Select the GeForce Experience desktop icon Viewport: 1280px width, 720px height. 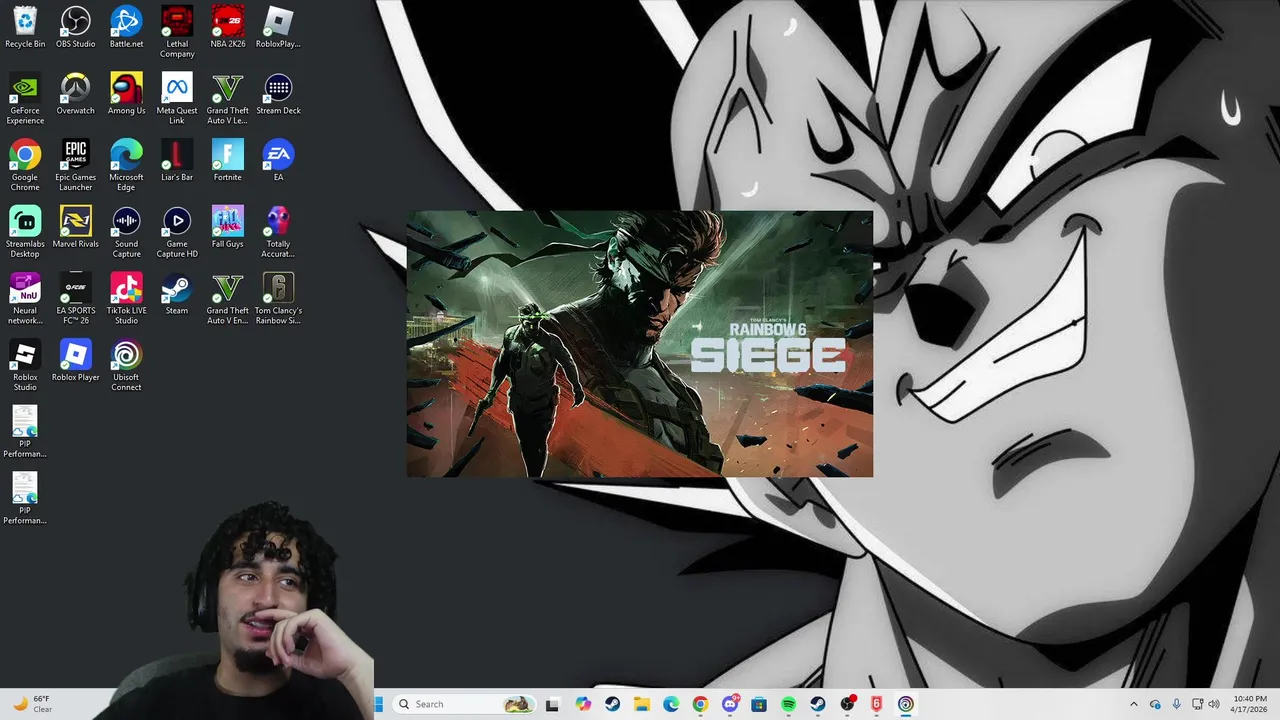coord(25,99)
